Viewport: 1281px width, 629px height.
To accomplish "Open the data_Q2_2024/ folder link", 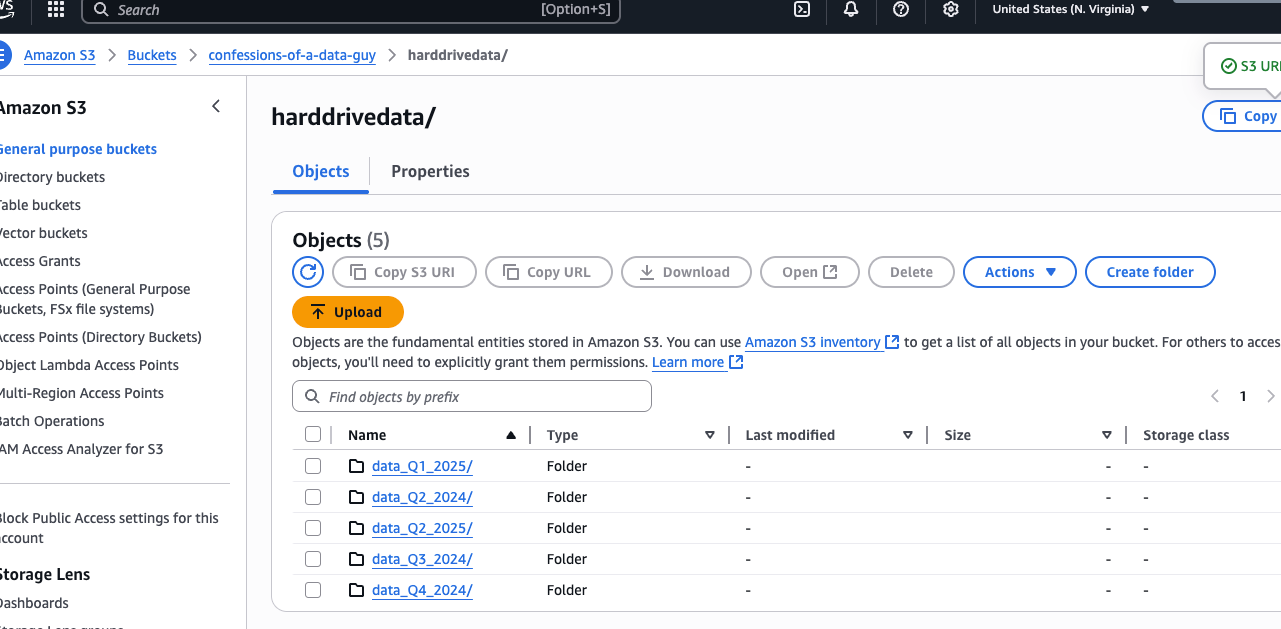I will click(x=422, y=497).
